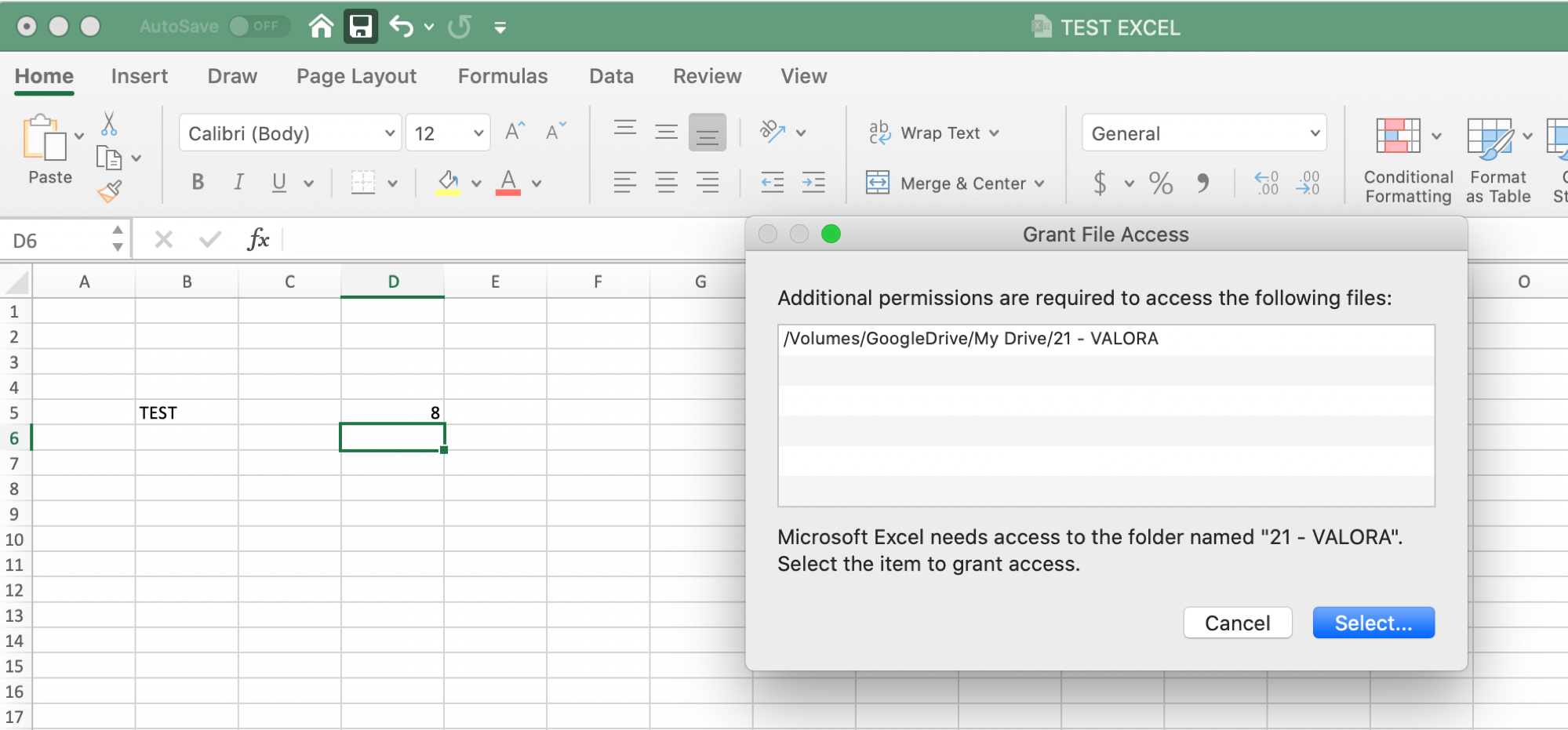Image resolution: width=1568 pixels, height=730 pixels.
Task: Confirm the formula bar entry
Action: 210,239
